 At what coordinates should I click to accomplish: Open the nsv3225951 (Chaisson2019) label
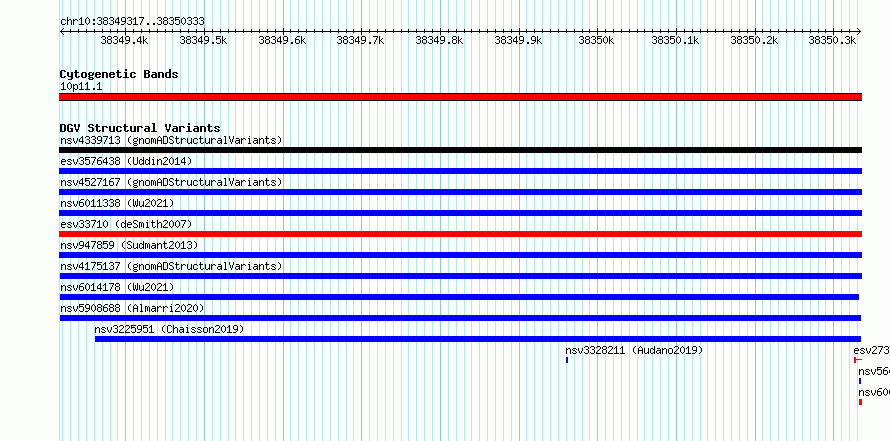coord(169,329)
